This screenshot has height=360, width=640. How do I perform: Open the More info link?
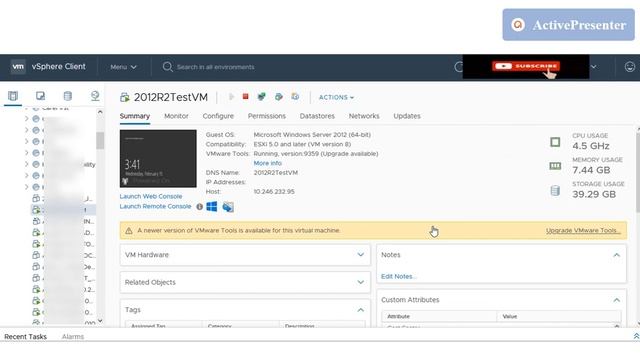[x=267, y=163]
